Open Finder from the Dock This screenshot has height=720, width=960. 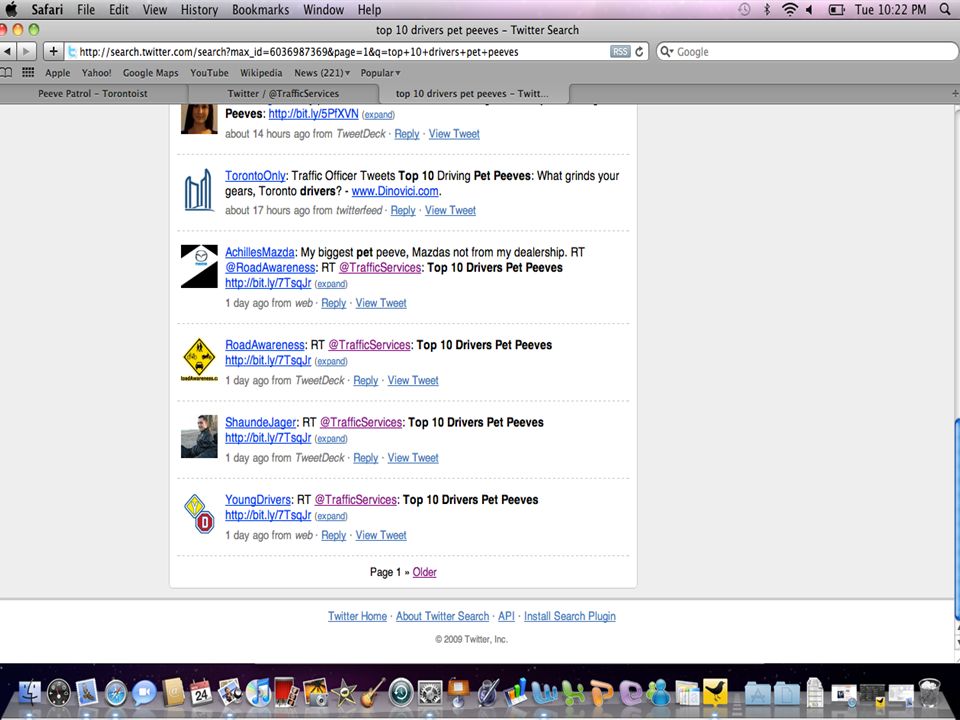[x=29, y=693]
